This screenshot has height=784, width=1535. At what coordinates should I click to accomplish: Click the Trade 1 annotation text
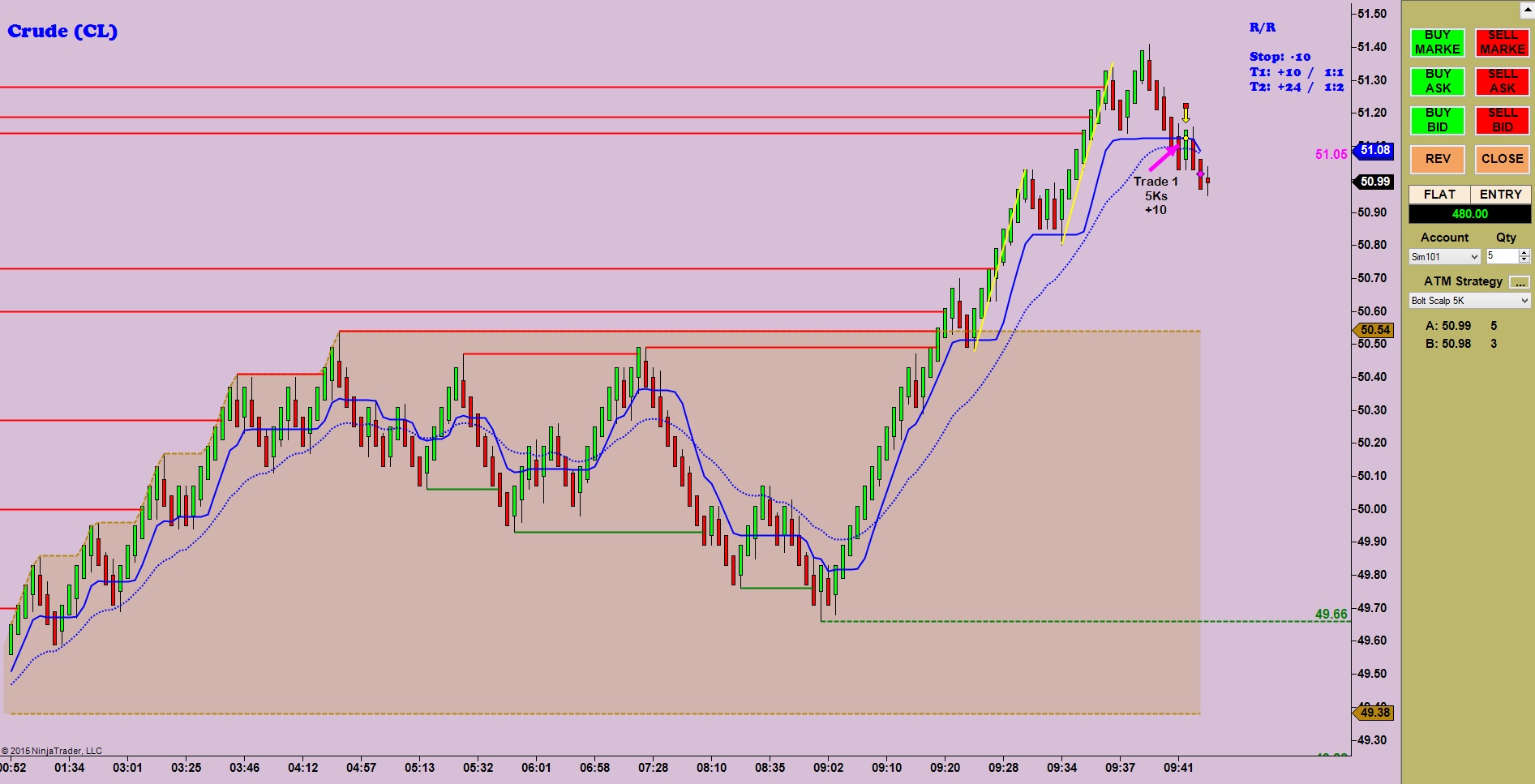[1156, 182]
